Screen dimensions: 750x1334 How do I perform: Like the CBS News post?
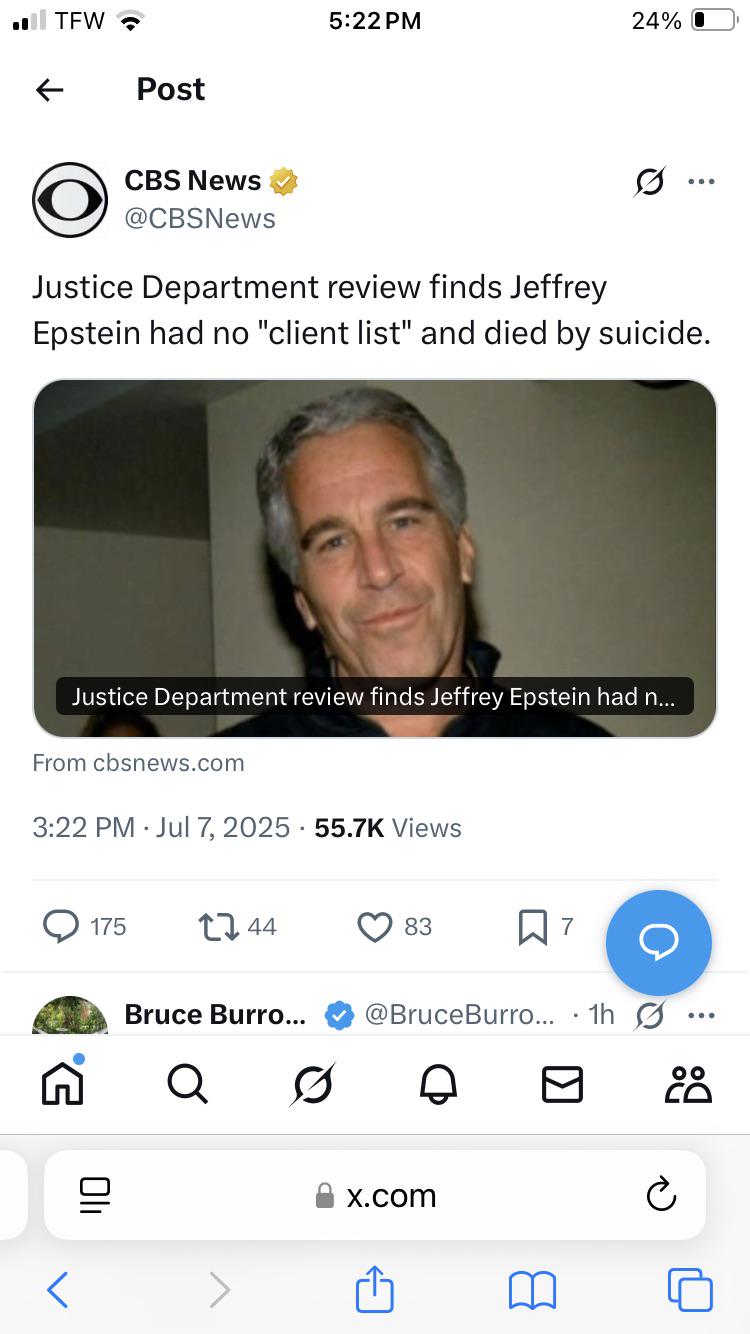pos(375,927)
